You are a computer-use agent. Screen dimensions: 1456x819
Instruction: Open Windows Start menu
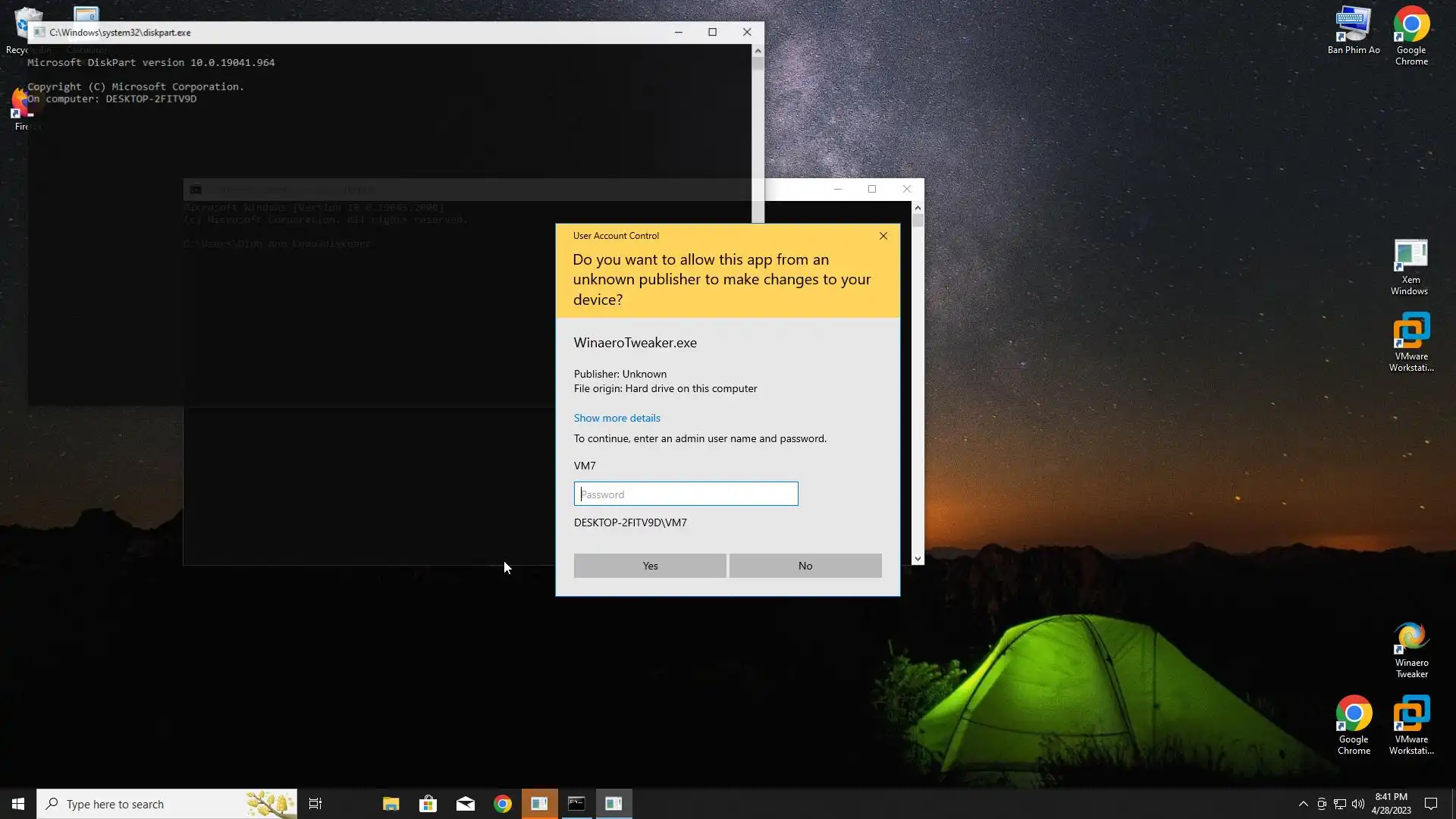[18, 804]
